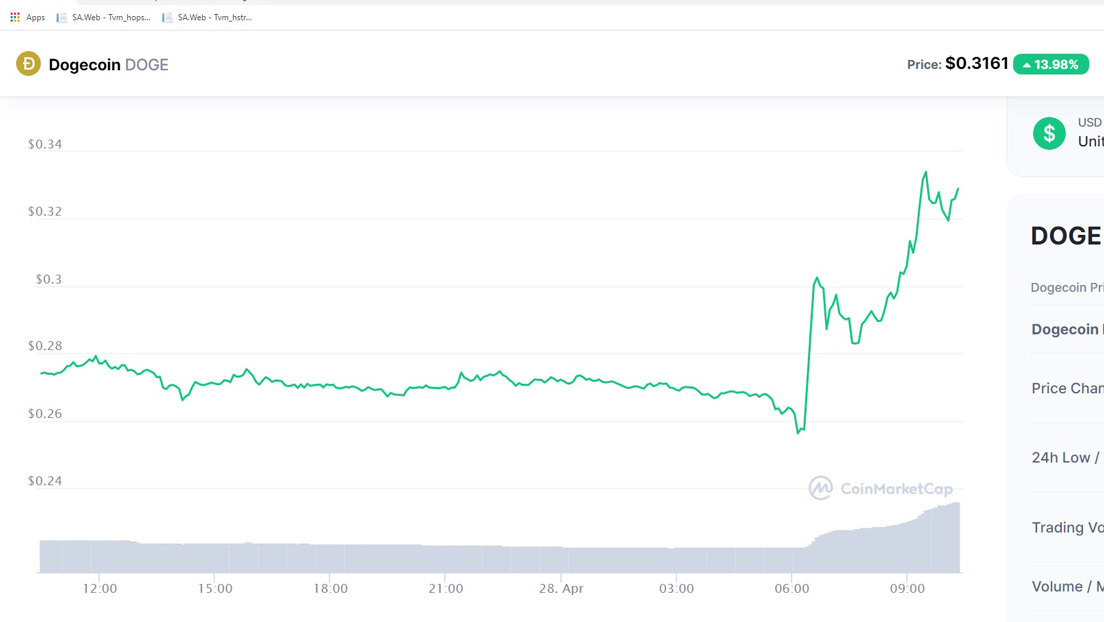1104x622 pixels.
Task: Click the 28. Apr date axis label
Action: 561,589
